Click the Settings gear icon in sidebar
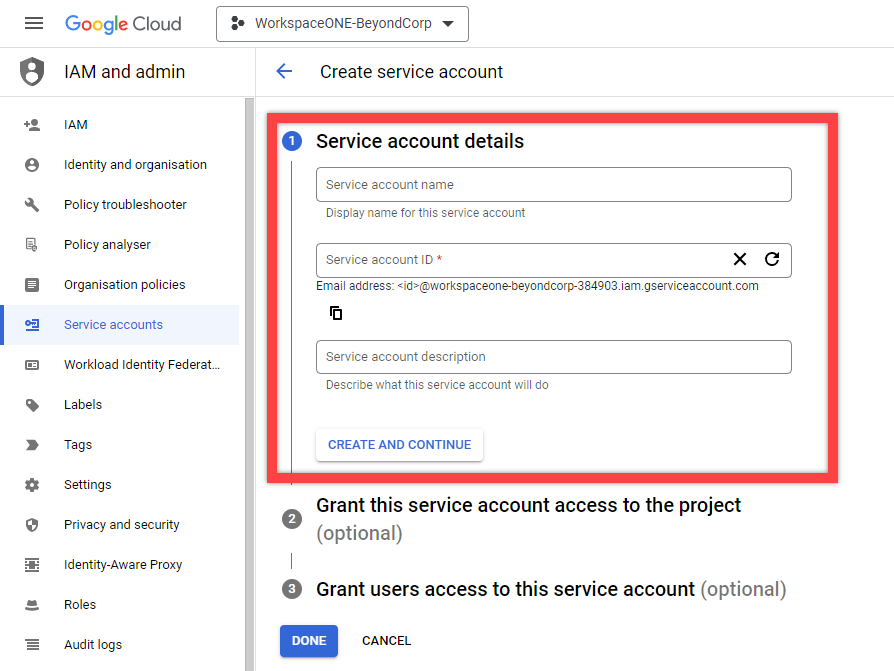 click(x=32, y=485)
